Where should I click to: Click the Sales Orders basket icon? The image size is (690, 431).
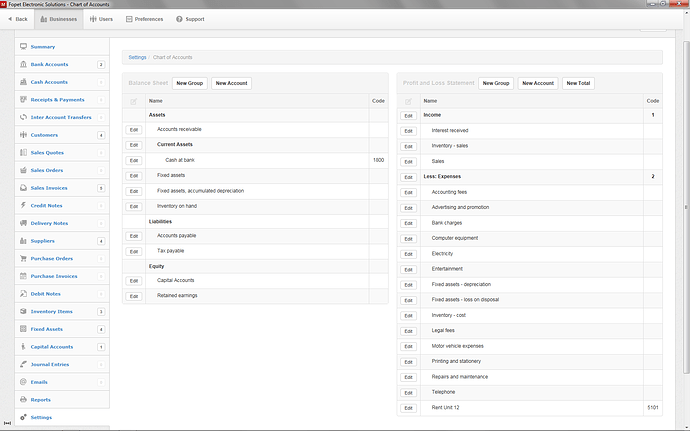23,170
